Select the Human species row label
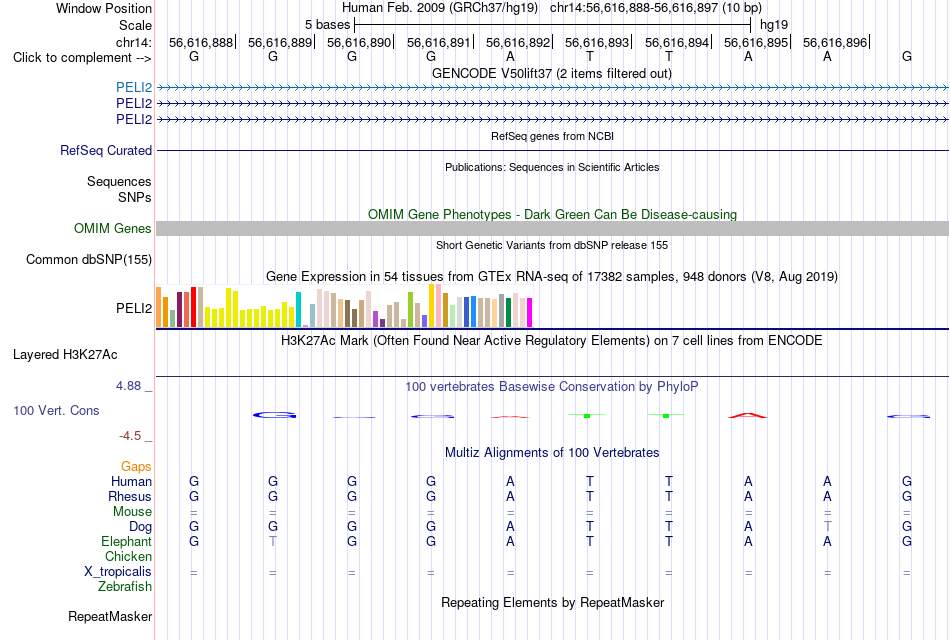The width and height of the screenshot is (950, 640). point(131,481)
